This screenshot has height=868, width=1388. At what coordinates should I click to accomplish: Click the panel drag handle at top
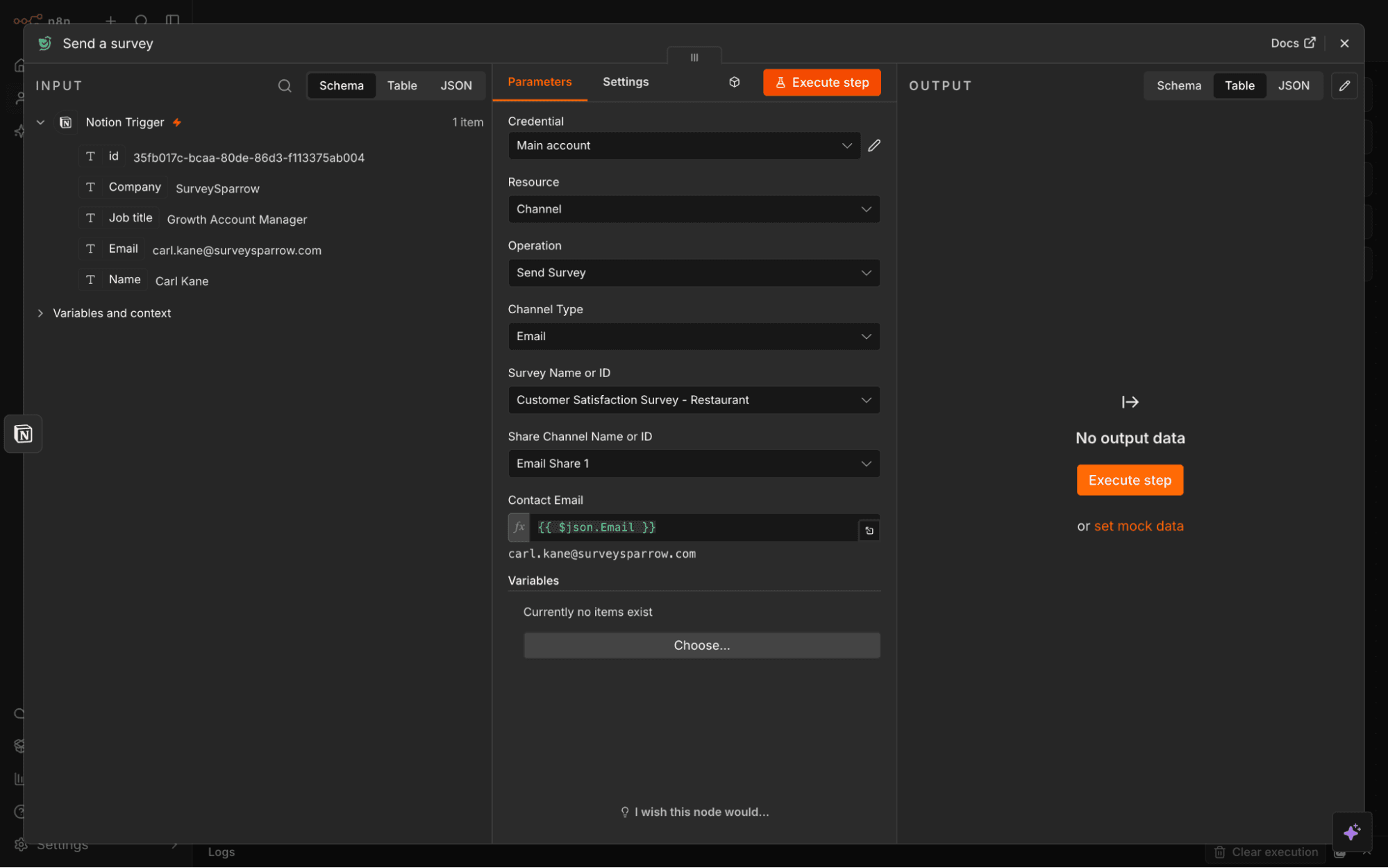pyautogui.click(x=694, y=57)
